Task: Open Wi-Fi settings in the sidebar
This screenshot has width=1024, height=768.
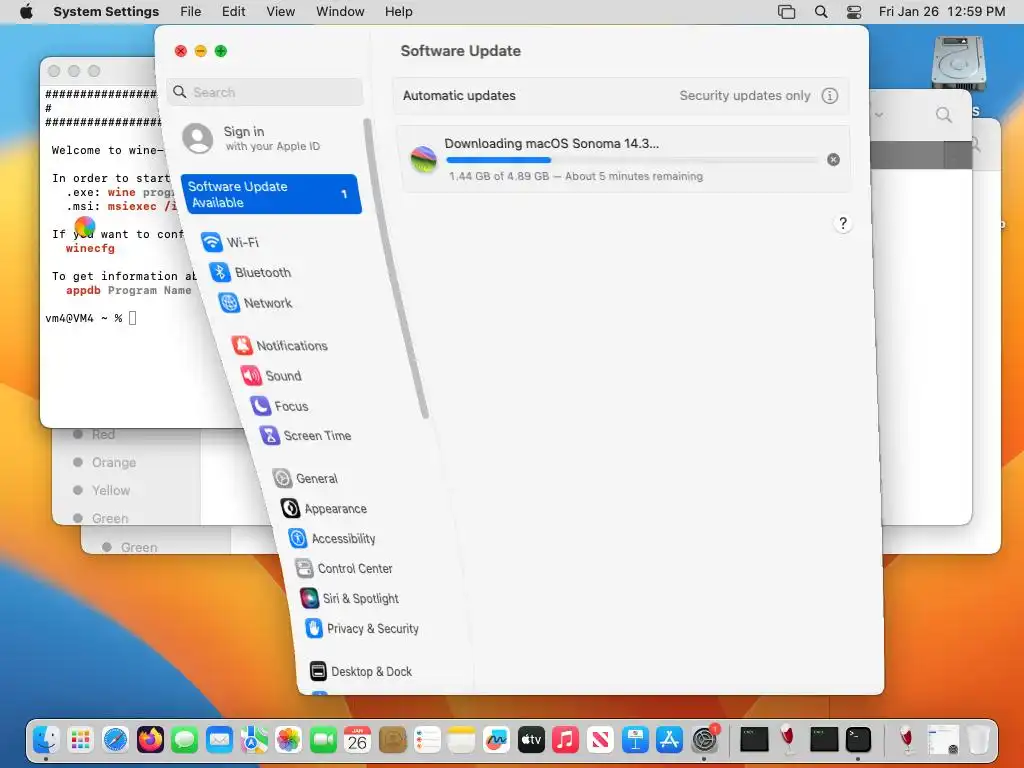Action: click(230, 242)
